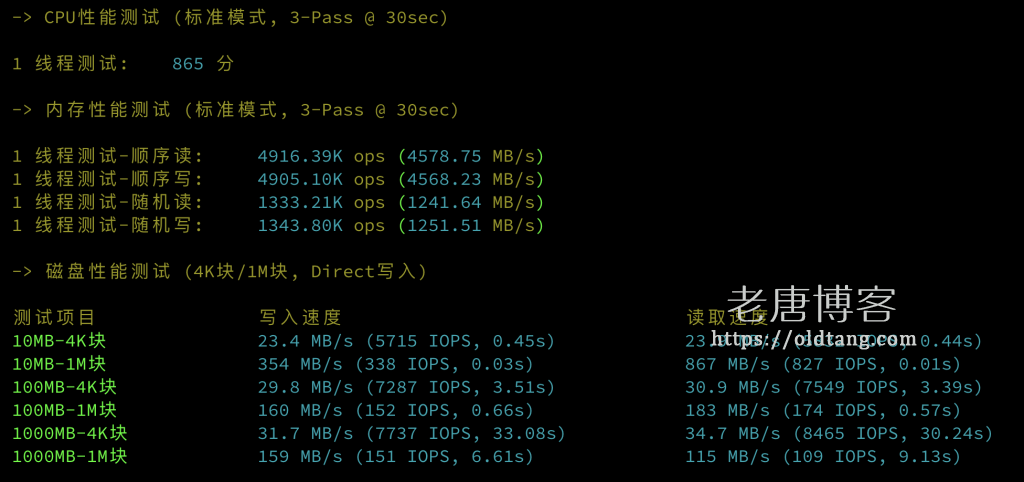Click the 10MB-1M块 row label

coord(59,364)
